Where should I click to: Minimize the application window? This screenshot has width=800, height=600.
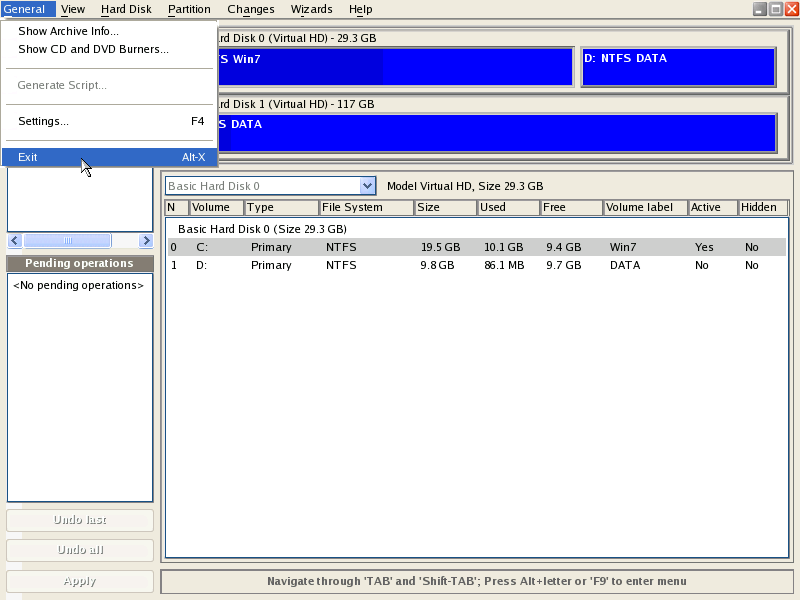pos(760,9)
